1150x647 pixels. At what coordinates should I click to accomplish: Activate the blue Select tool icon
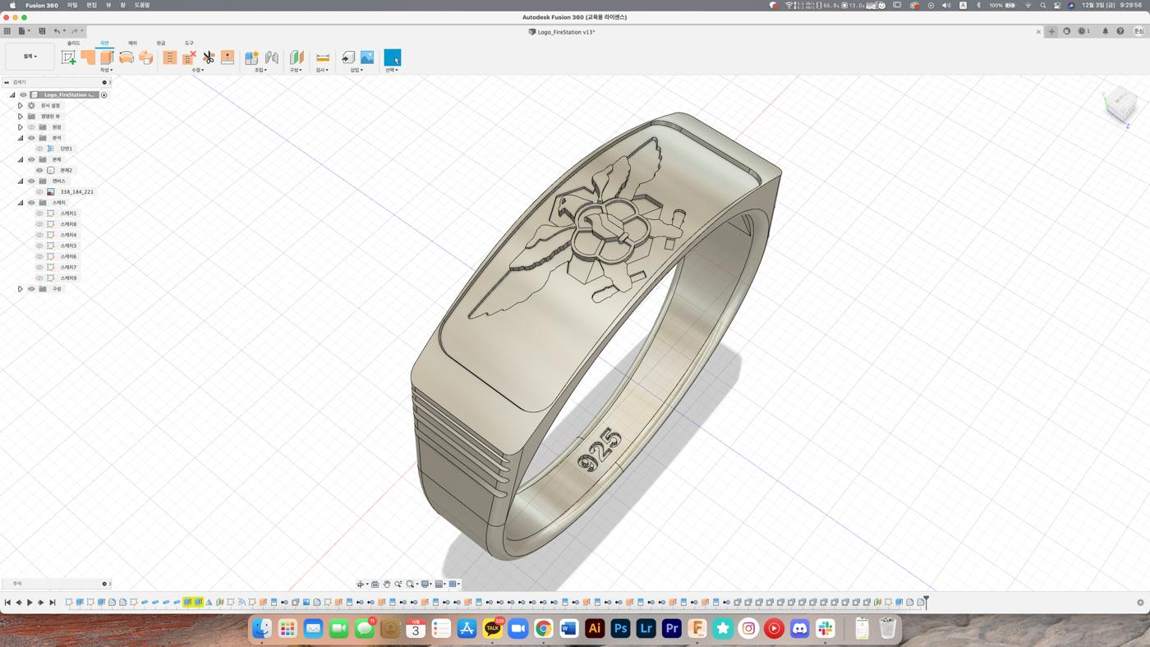tap(392, 57)
